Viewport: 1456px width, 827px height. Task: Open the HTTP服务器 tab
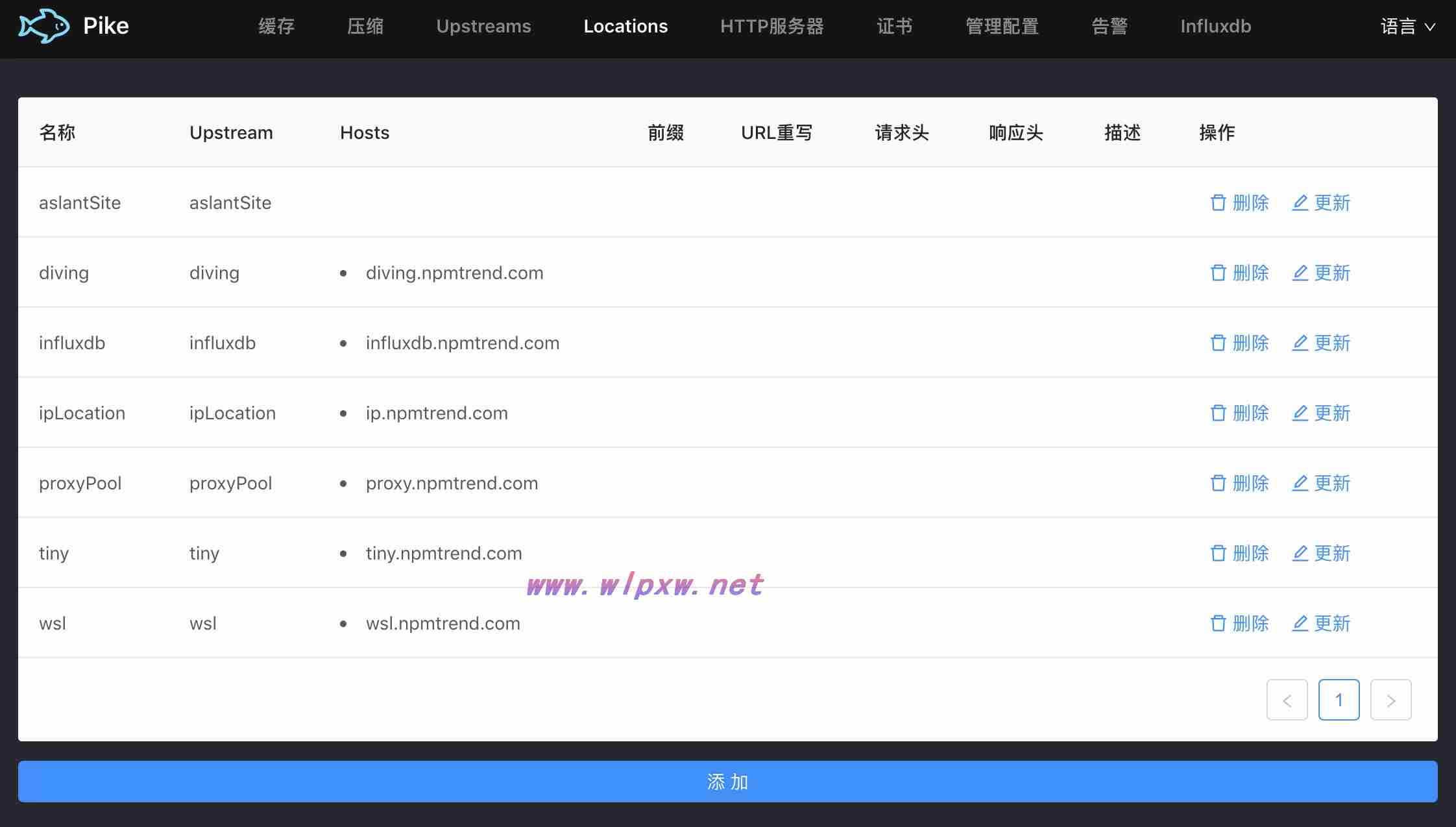[772, 26]
